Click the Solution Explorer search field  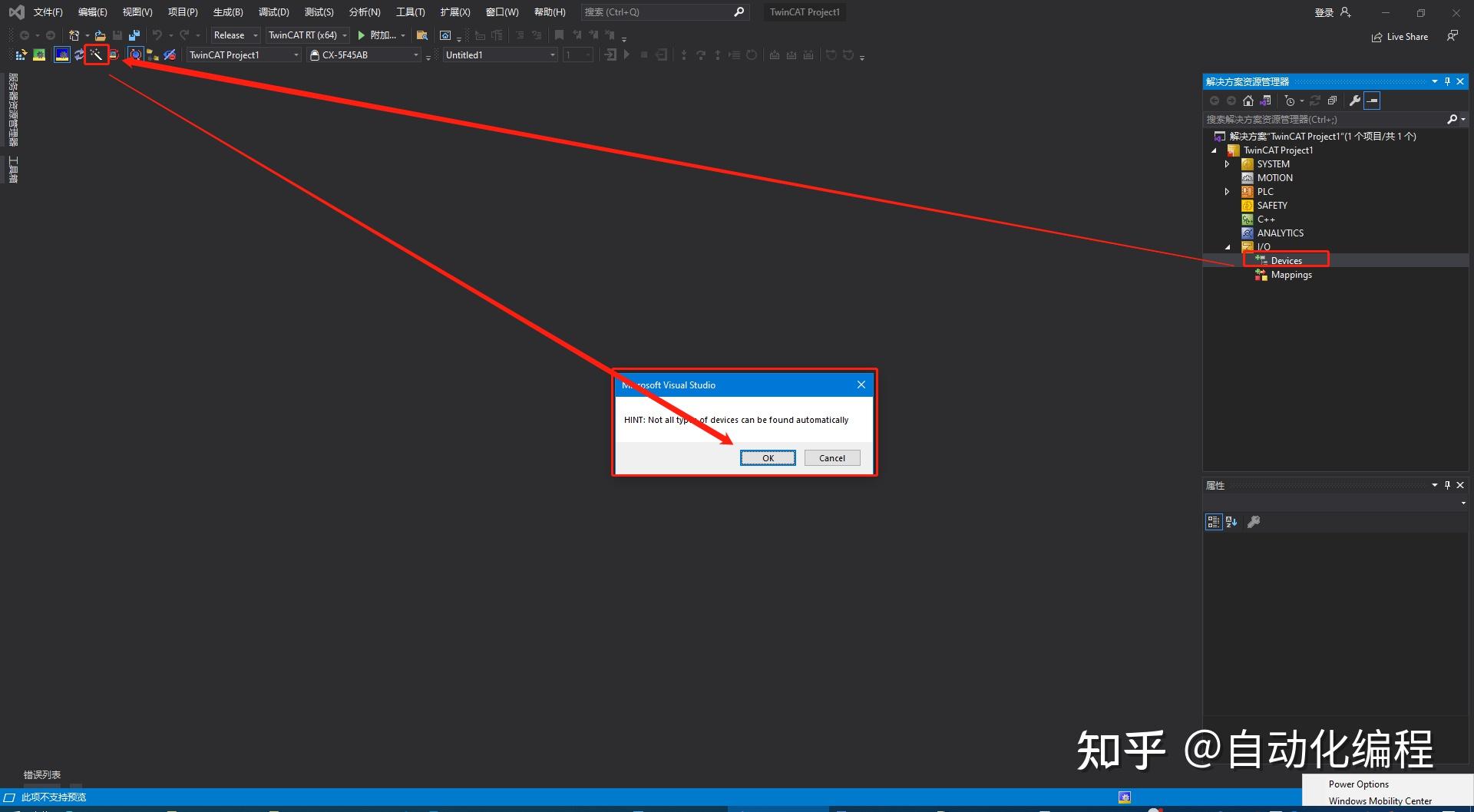pyautogui.click(x=1326, y=120)
